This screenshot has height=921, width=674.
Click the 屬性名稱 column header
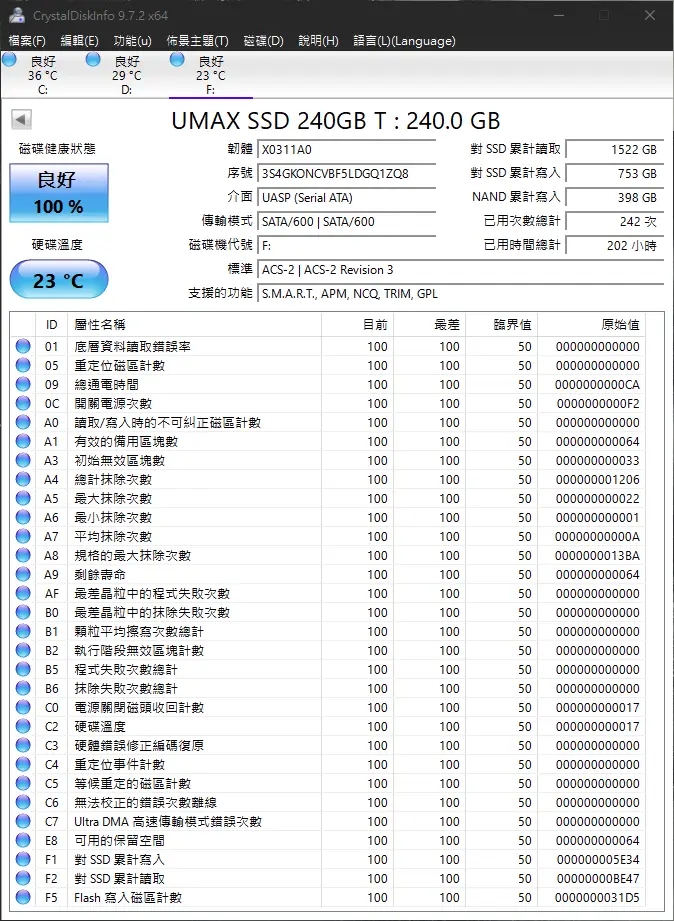(100, 325)
